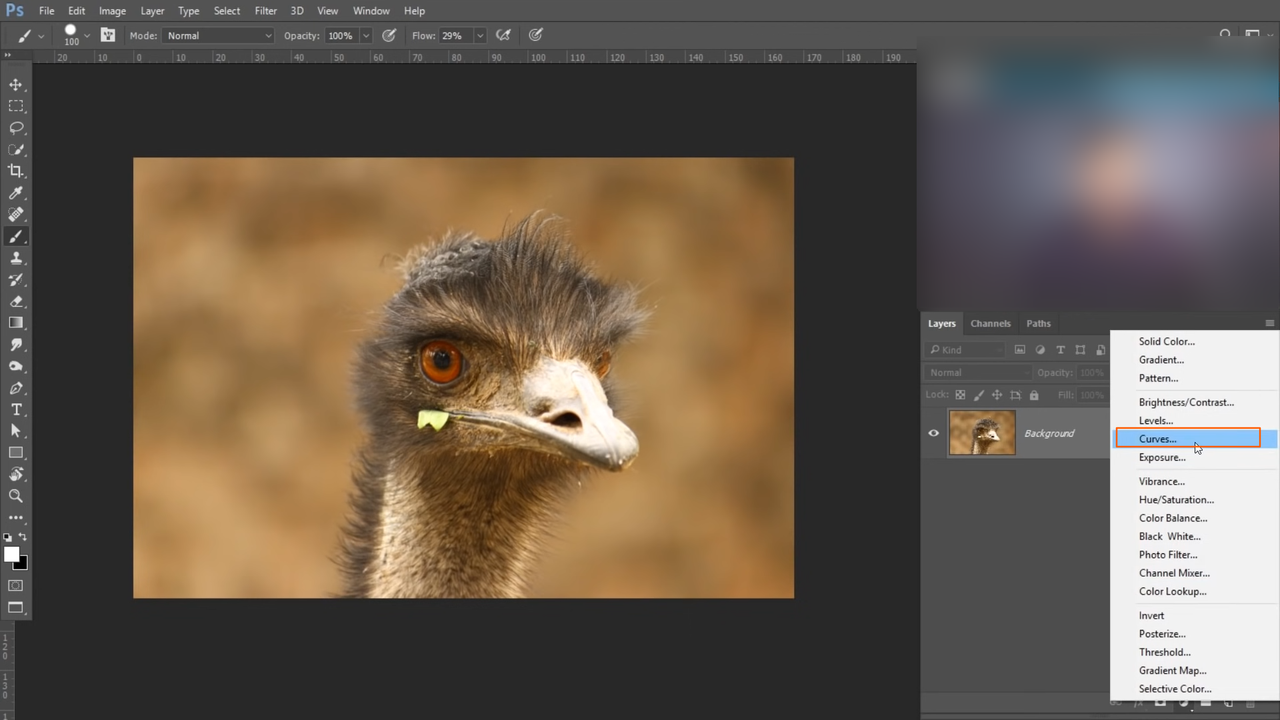Choose Curves from the adjustment menu

tap(1157, 438)
